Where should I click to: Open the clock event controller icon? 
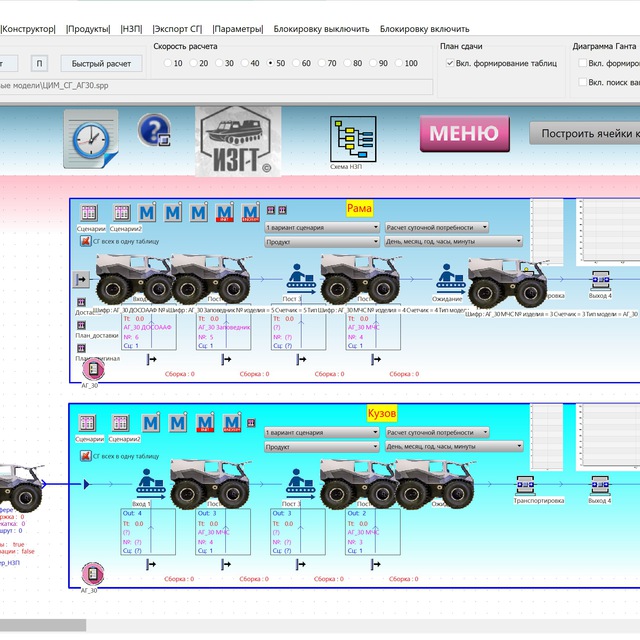[x=91, y=139]
